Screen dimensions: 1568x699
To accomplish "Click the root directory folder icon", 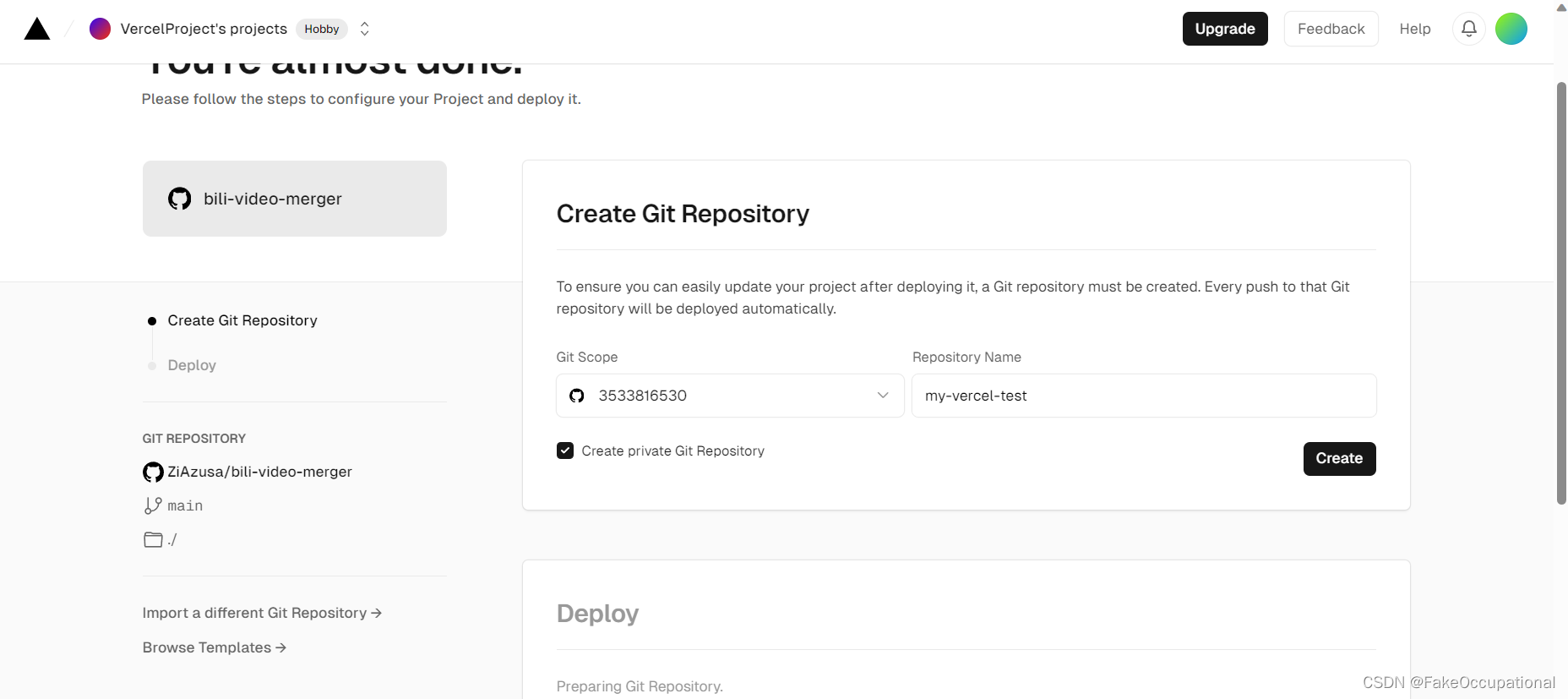I will coord(153,539).
